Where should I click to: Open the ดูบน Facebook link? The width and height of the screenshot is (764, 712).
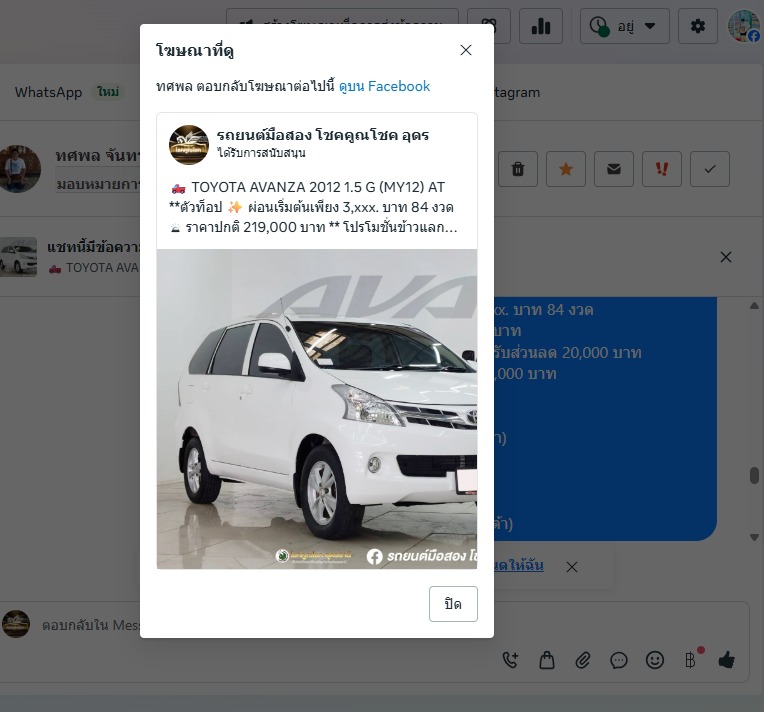[384, 86]
